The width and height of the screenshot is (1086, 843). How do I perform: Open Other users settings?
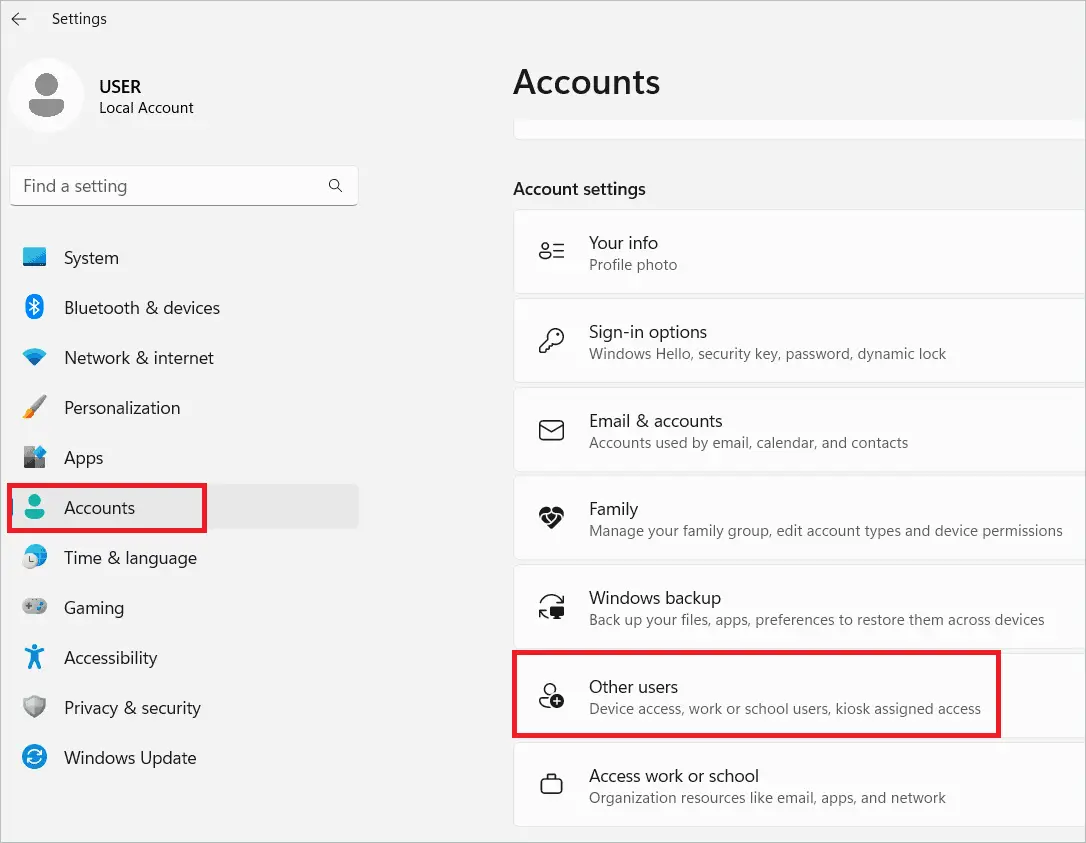coord(799,696)
